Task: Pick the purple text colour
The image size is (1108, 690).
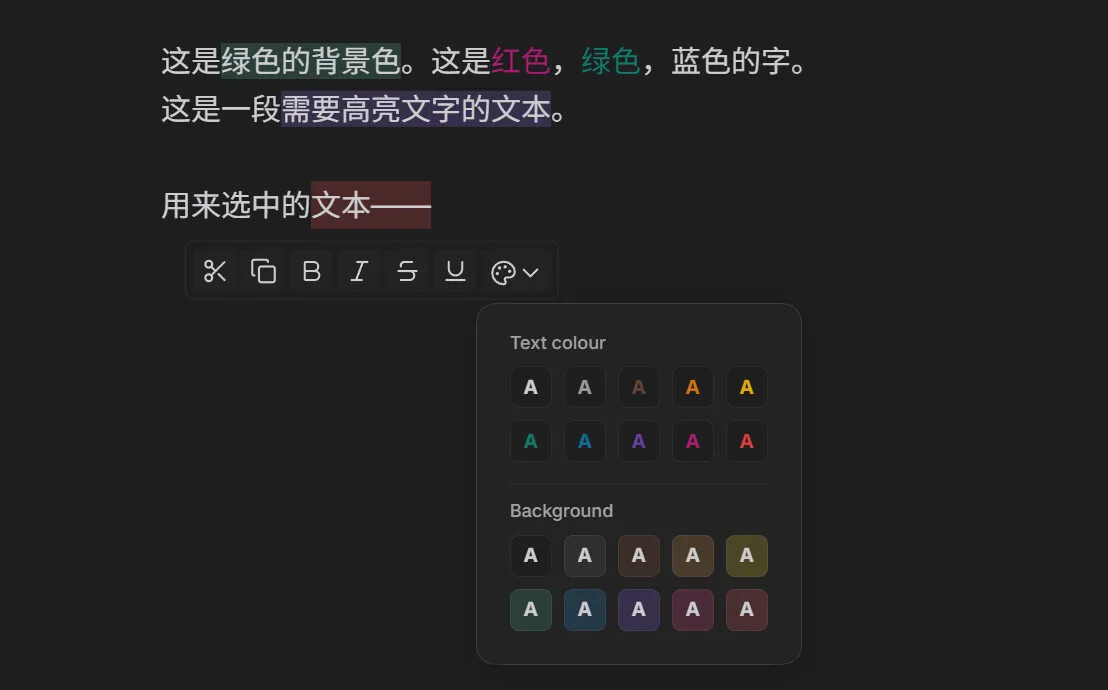Action: tap(639, 441)
